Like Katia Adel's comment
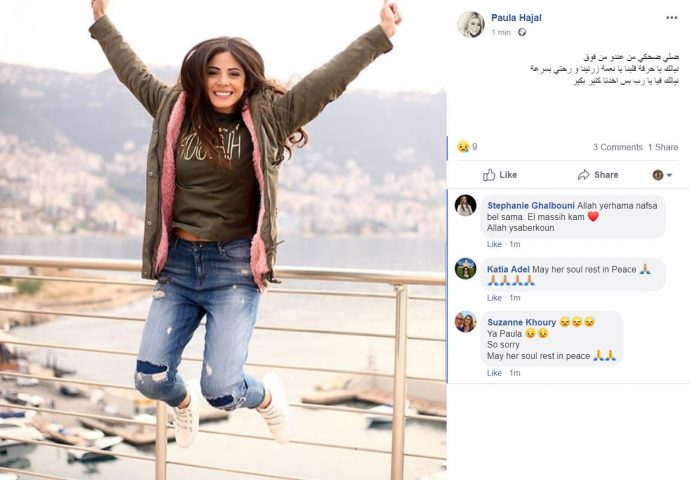The image size is (690, 480). [x=494, y=298]
